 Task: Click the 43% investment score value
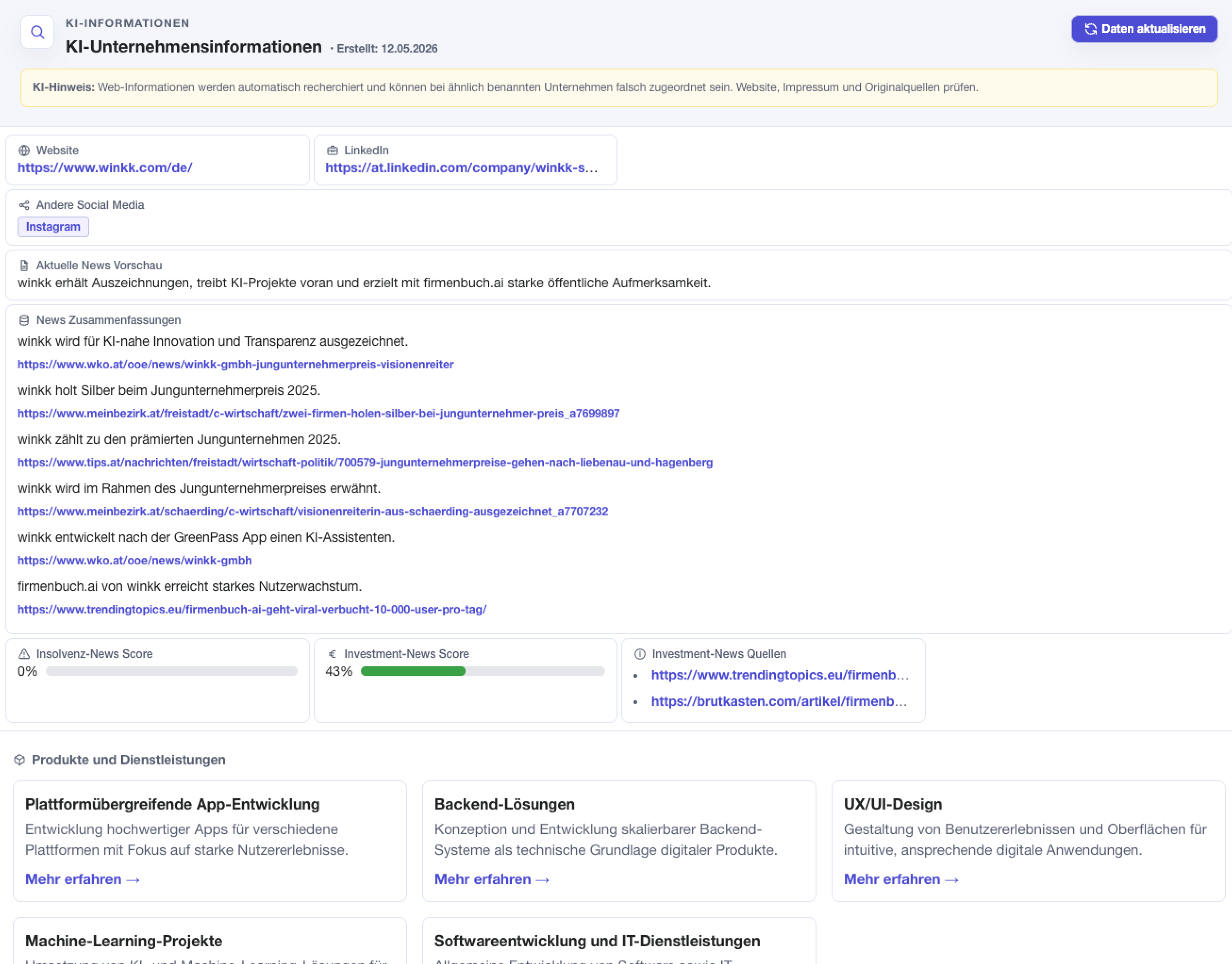(339, 672)
